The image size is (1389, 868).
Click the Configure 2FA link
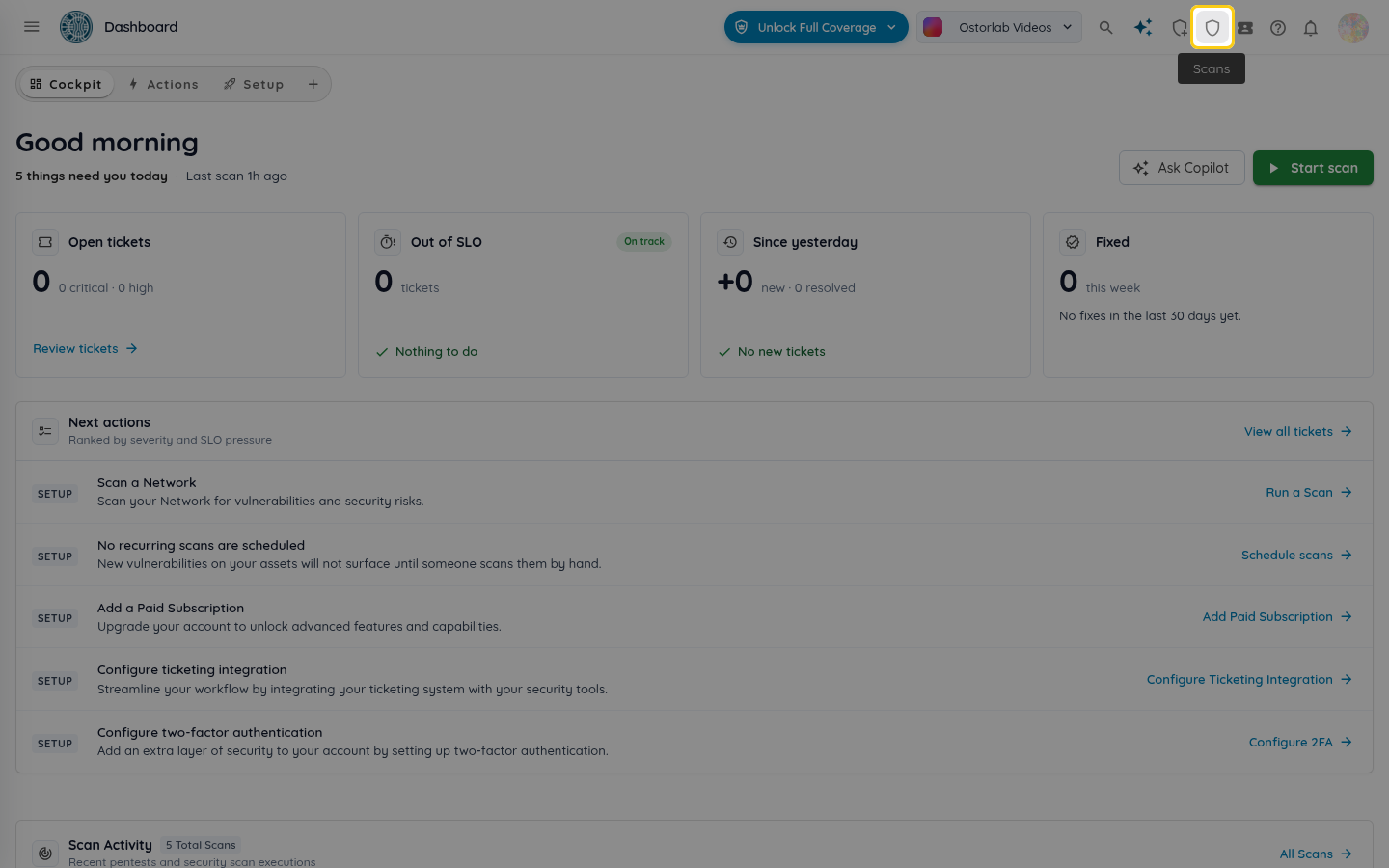coord(1301,743)
